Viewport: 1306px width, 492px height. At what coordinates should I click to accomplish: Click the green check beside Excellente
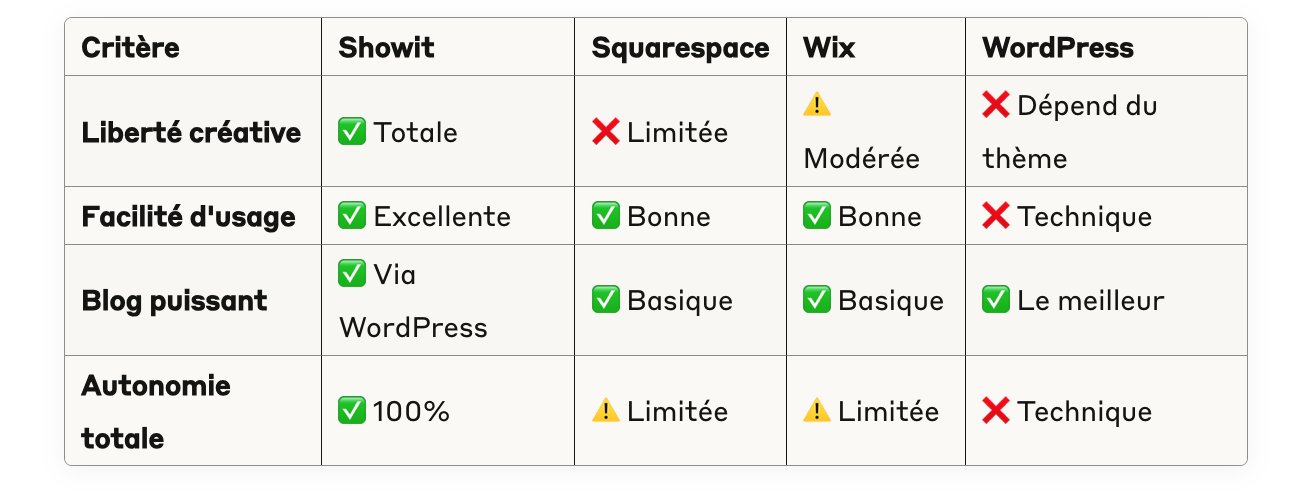pyautogui.click(x=352, y=216)
